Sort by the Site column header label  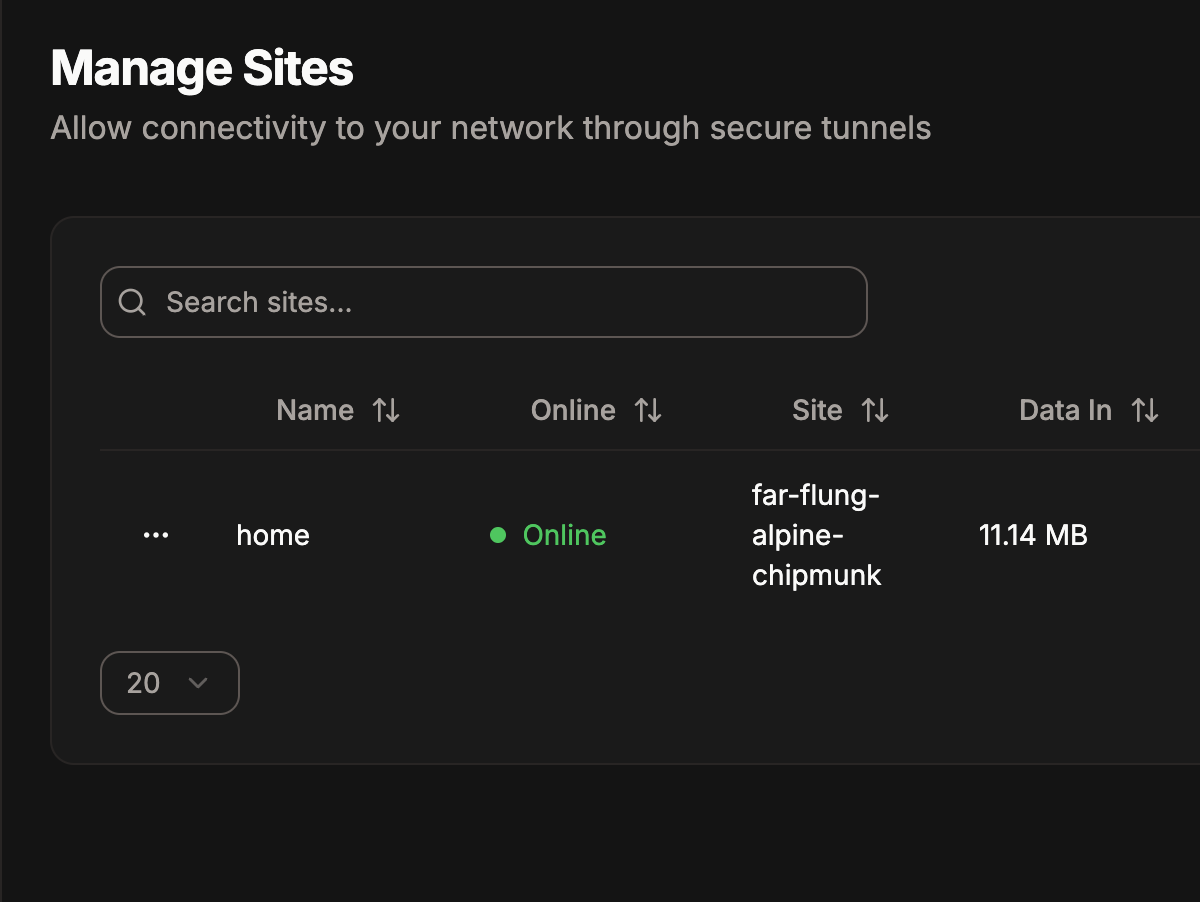(x=817, y=410)
